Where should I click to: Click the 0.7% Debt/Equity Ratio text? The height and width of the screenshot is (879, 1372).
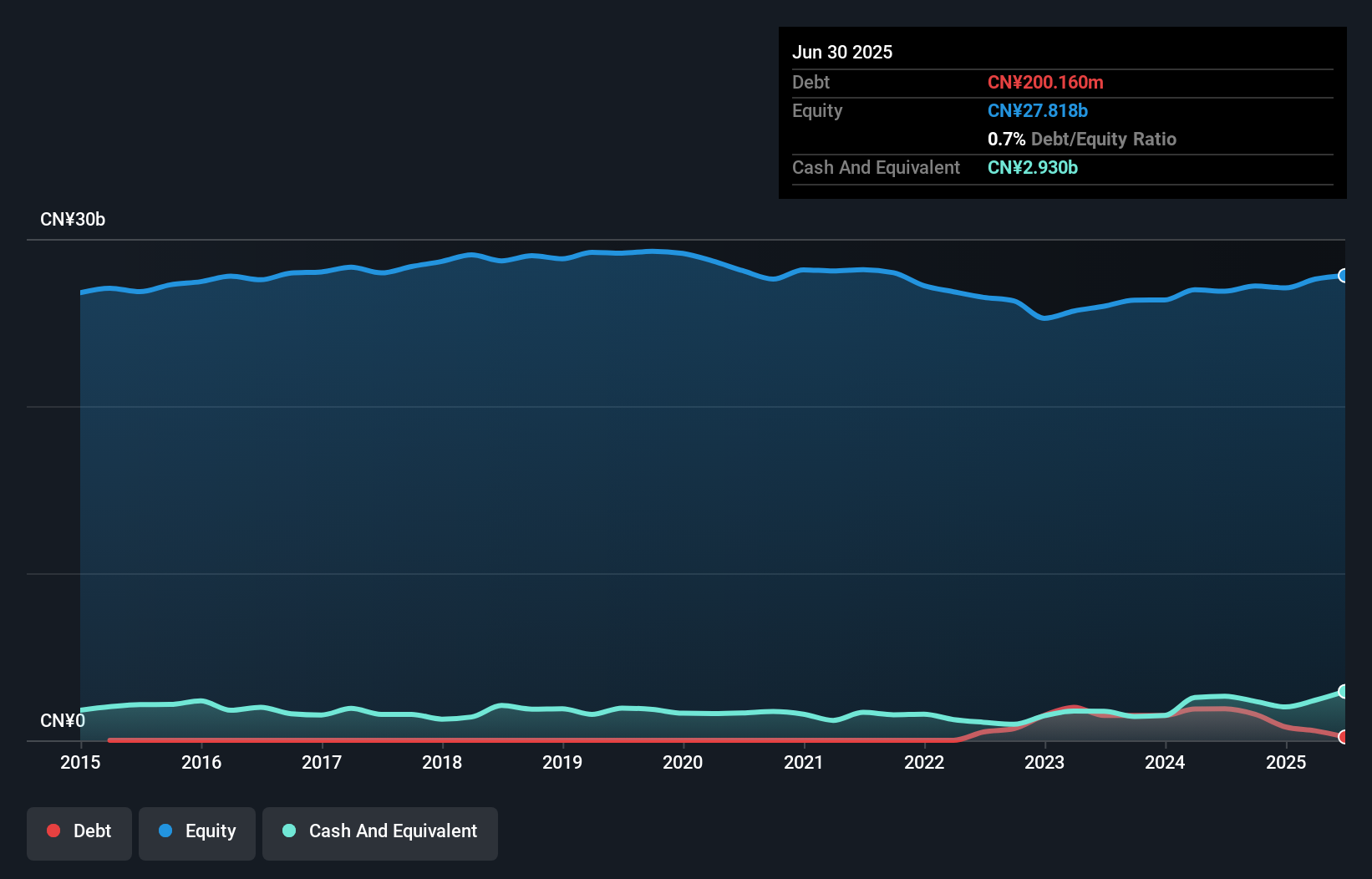click(x=1081, y=139)
